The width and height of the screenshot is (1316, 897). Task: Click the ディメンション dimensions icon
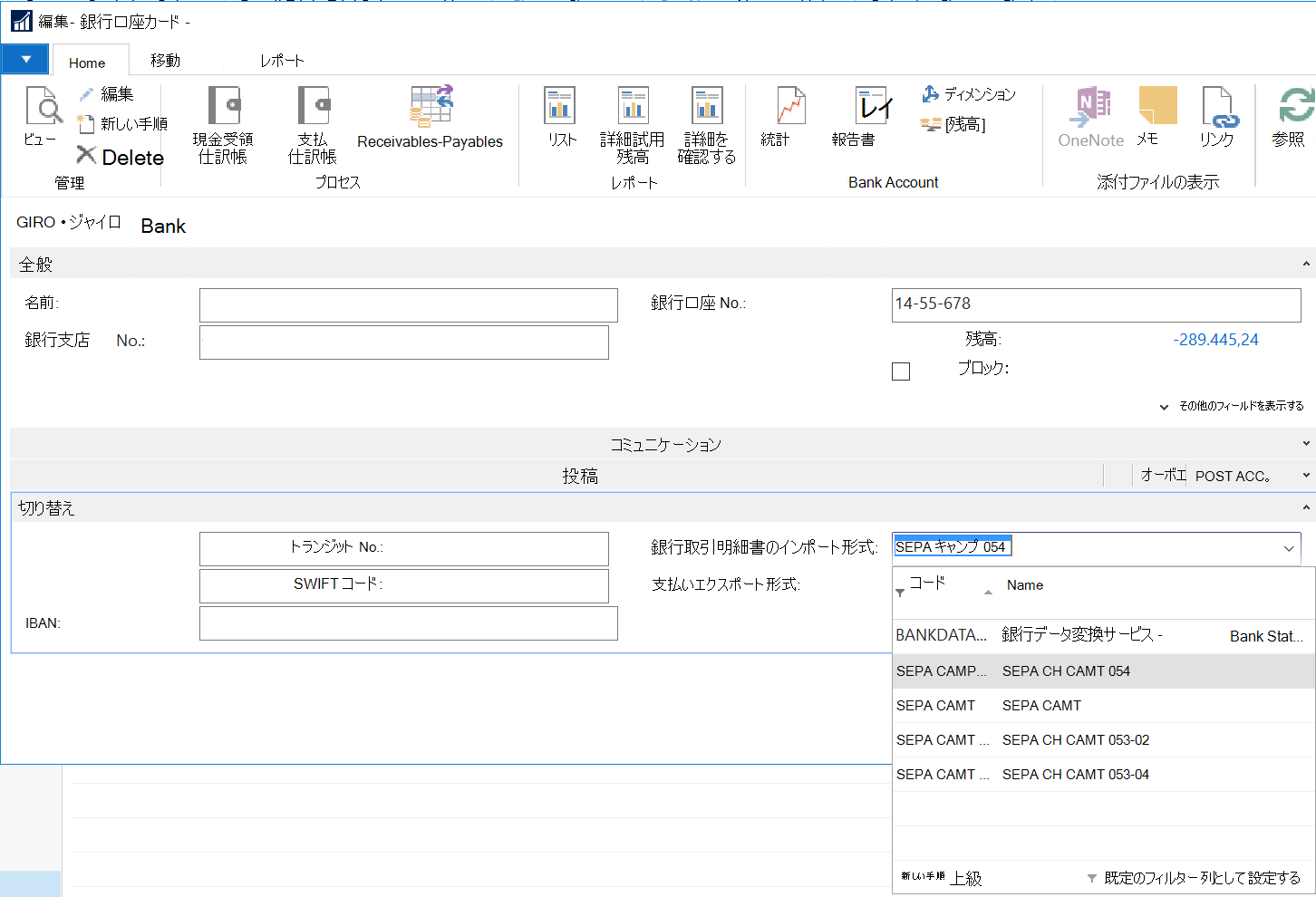(x=931, y=93)
